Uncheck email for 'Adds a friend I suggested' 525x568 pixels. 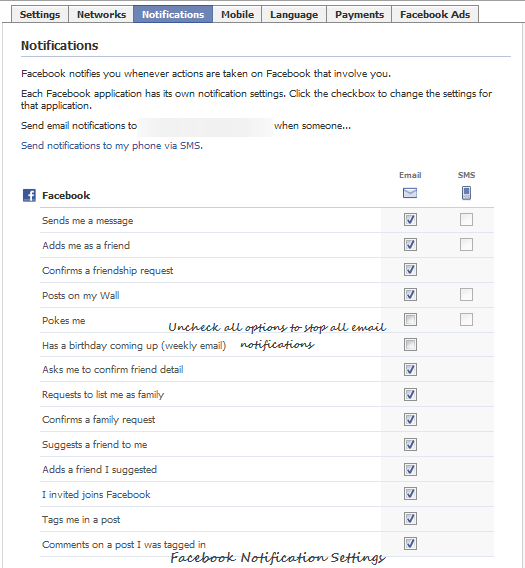click(410, 469)
